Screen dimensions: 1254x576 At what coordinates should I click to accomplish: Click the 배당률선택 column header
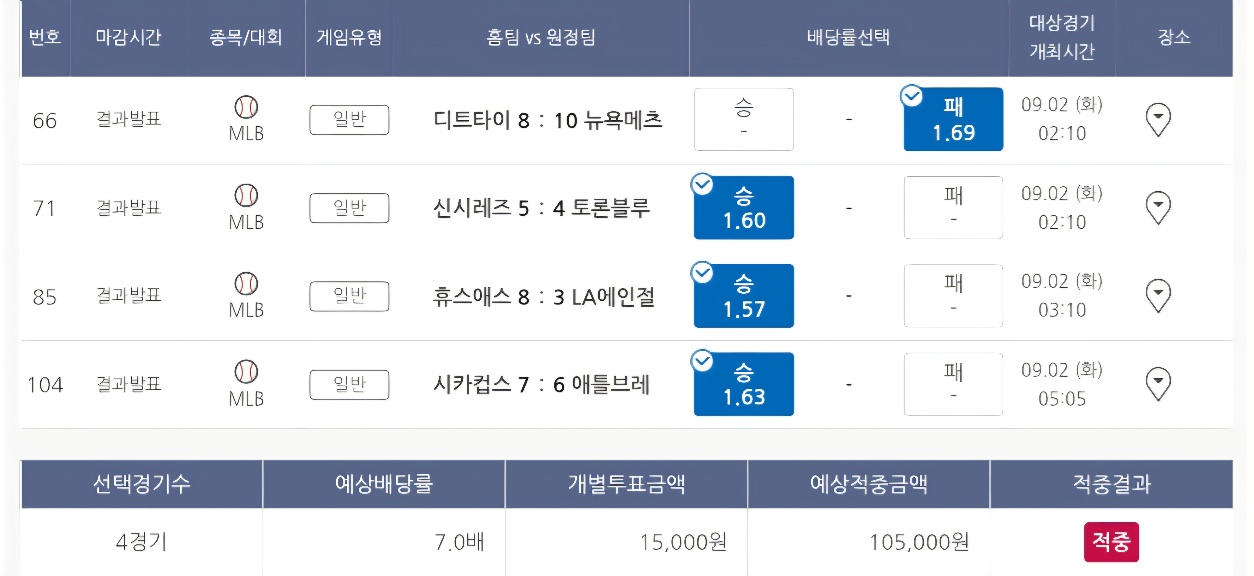point(848,38)
